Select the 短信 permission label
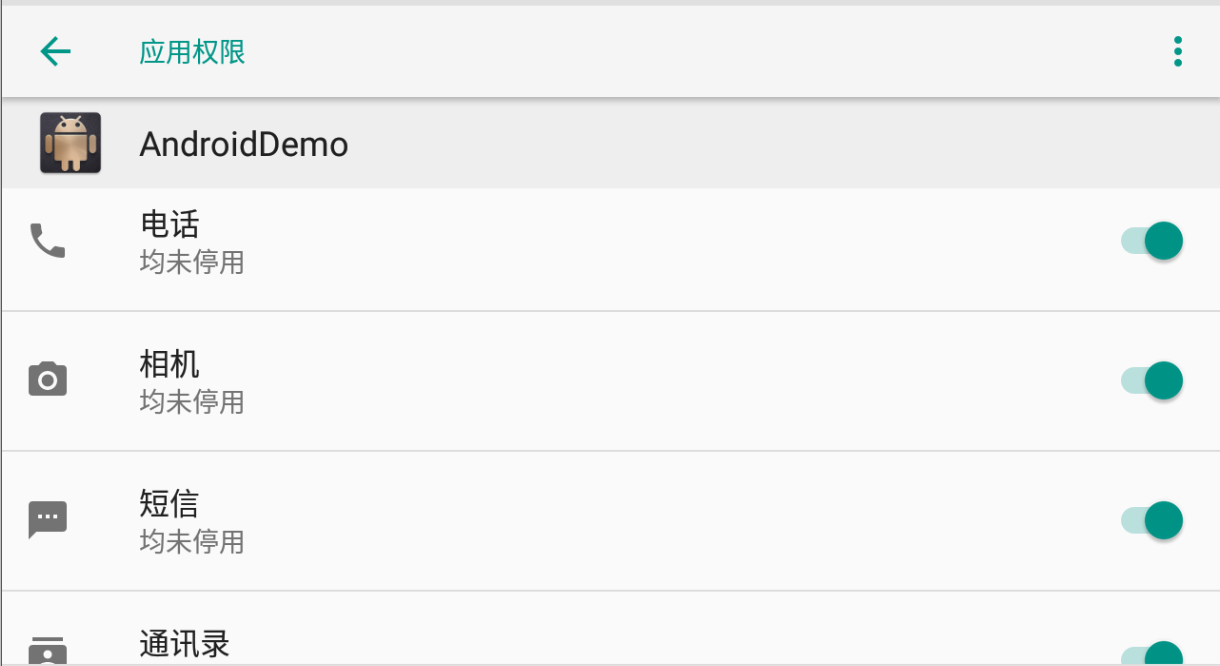The height and width of the screenshot is (666, 1220). pos(170,504)
